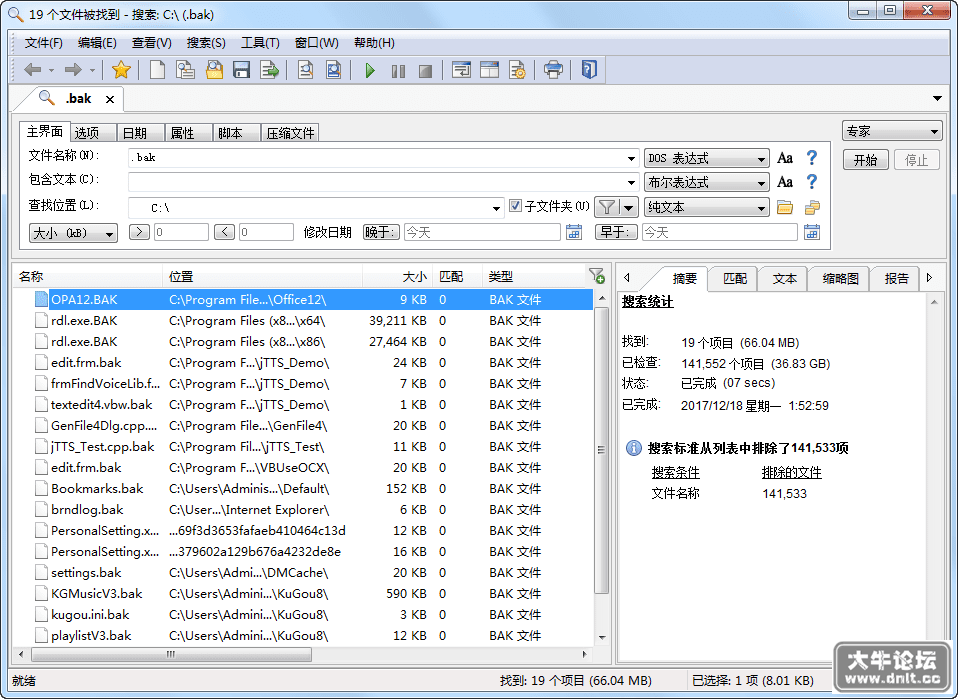Open the 纯文本 dropdown
This screenshot has height=699, width=958.
click(707, 208)
